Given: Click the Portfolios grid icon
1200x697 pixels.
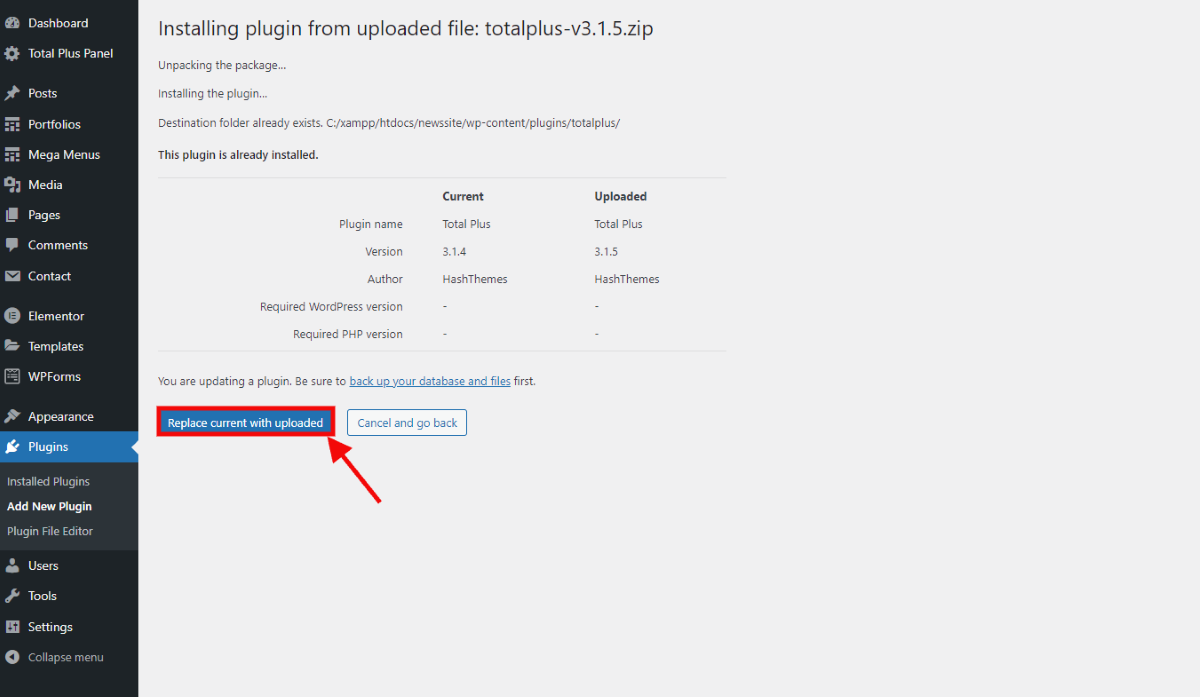Looking at the screenshot, I should (12, 124).
